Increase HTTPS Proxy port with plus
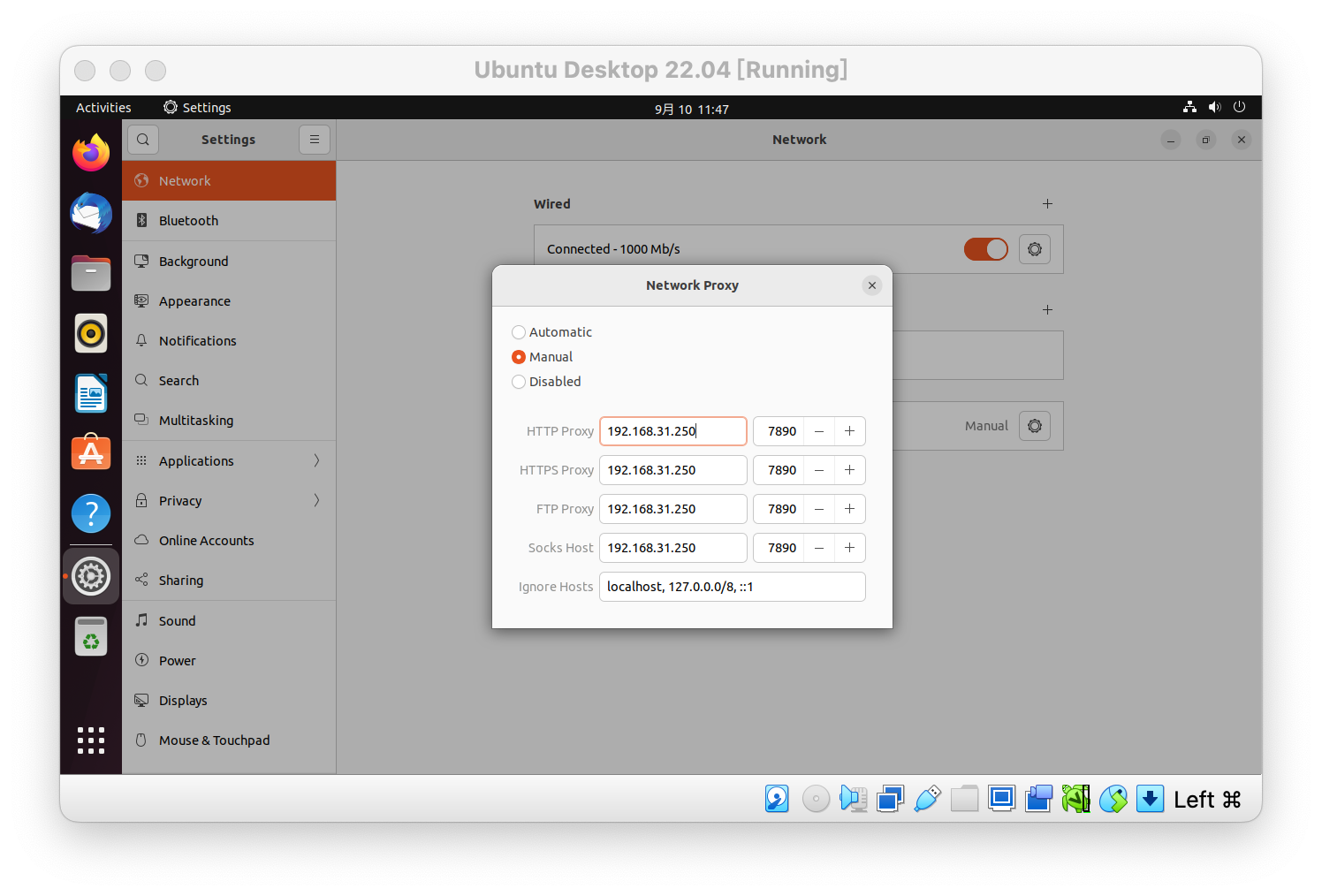 849,470
